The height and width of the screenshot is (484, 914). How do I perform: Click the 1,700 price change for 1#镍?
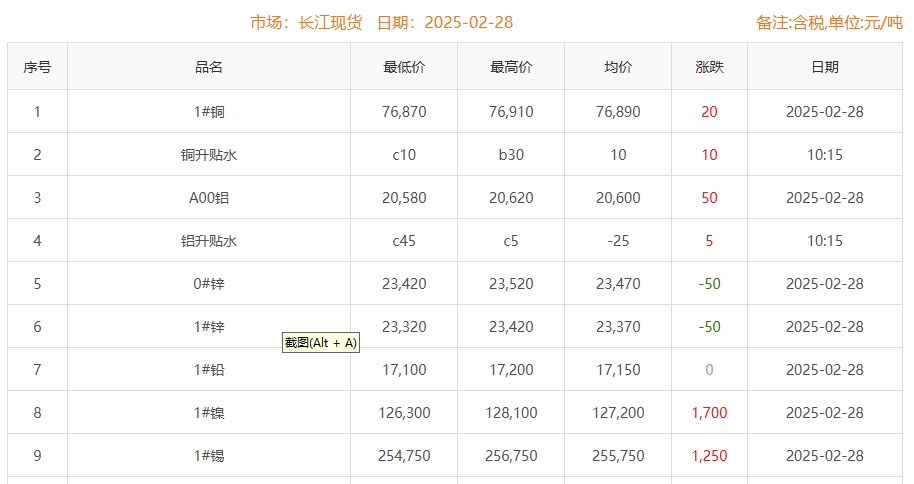tap(709, 413)
